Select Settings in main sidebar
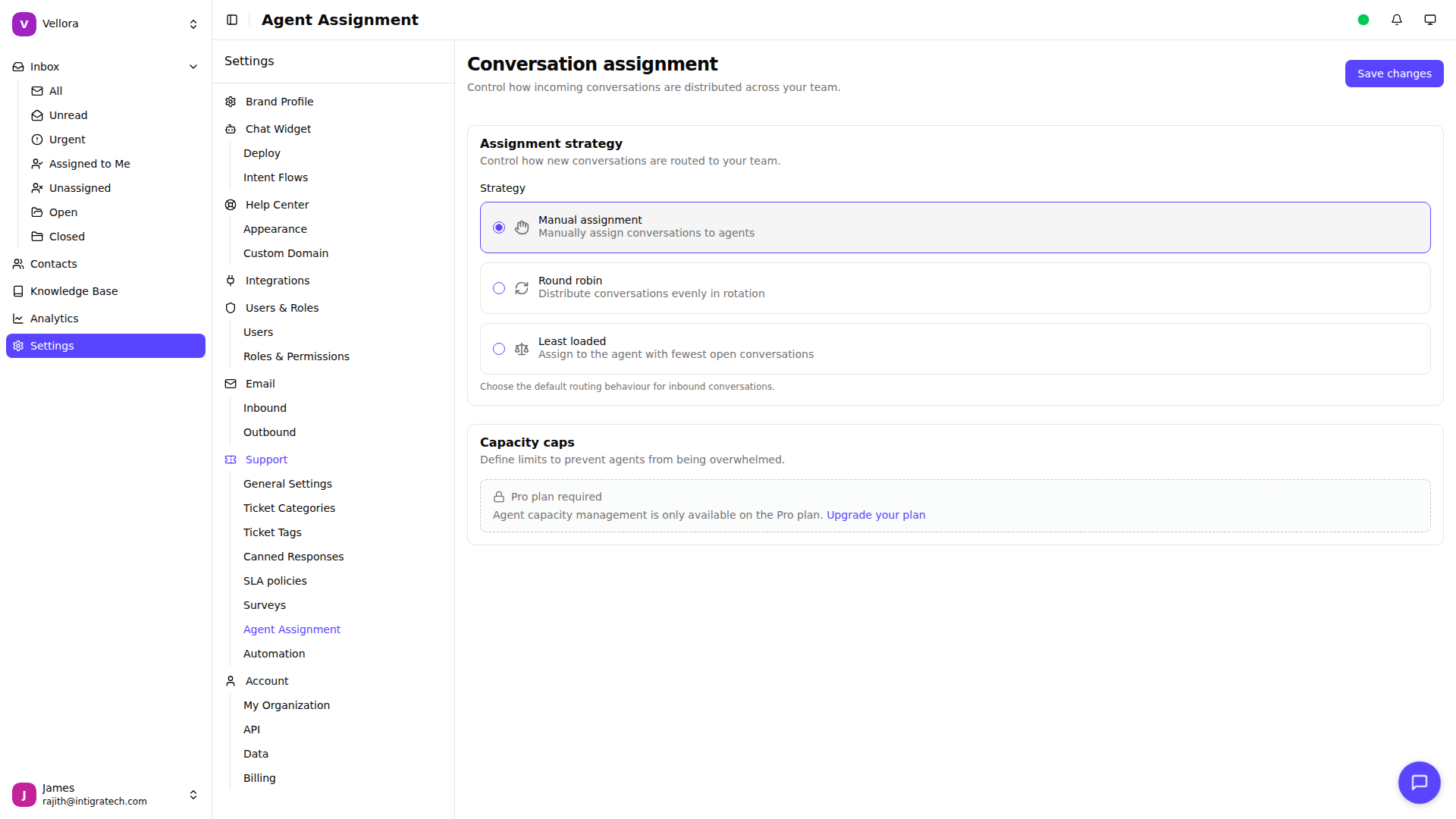The image size is (1456, 819). point(105,346)
